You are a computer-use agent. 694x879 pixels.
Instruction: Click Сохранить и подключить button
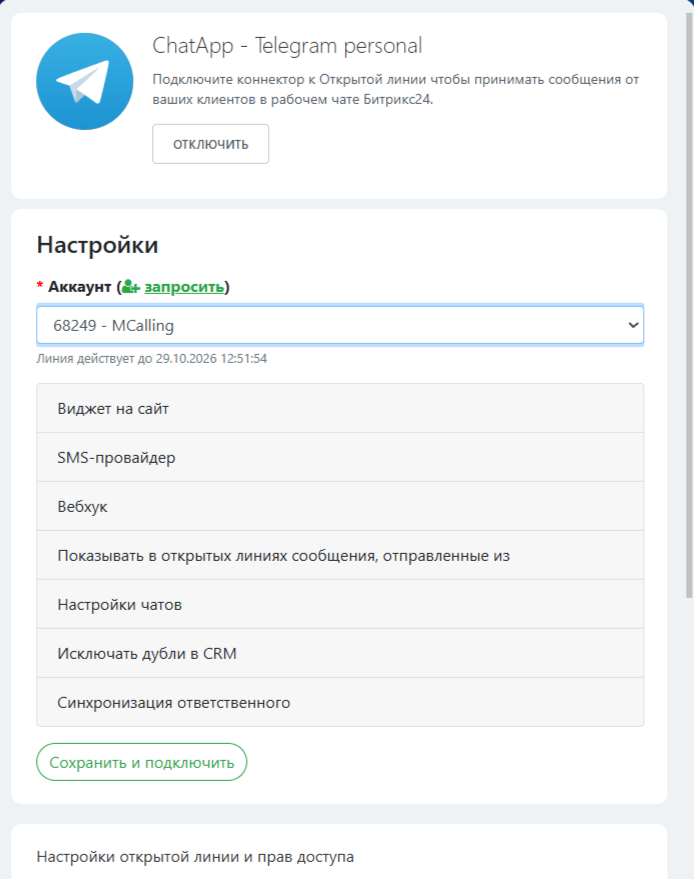tap(141, 762)
